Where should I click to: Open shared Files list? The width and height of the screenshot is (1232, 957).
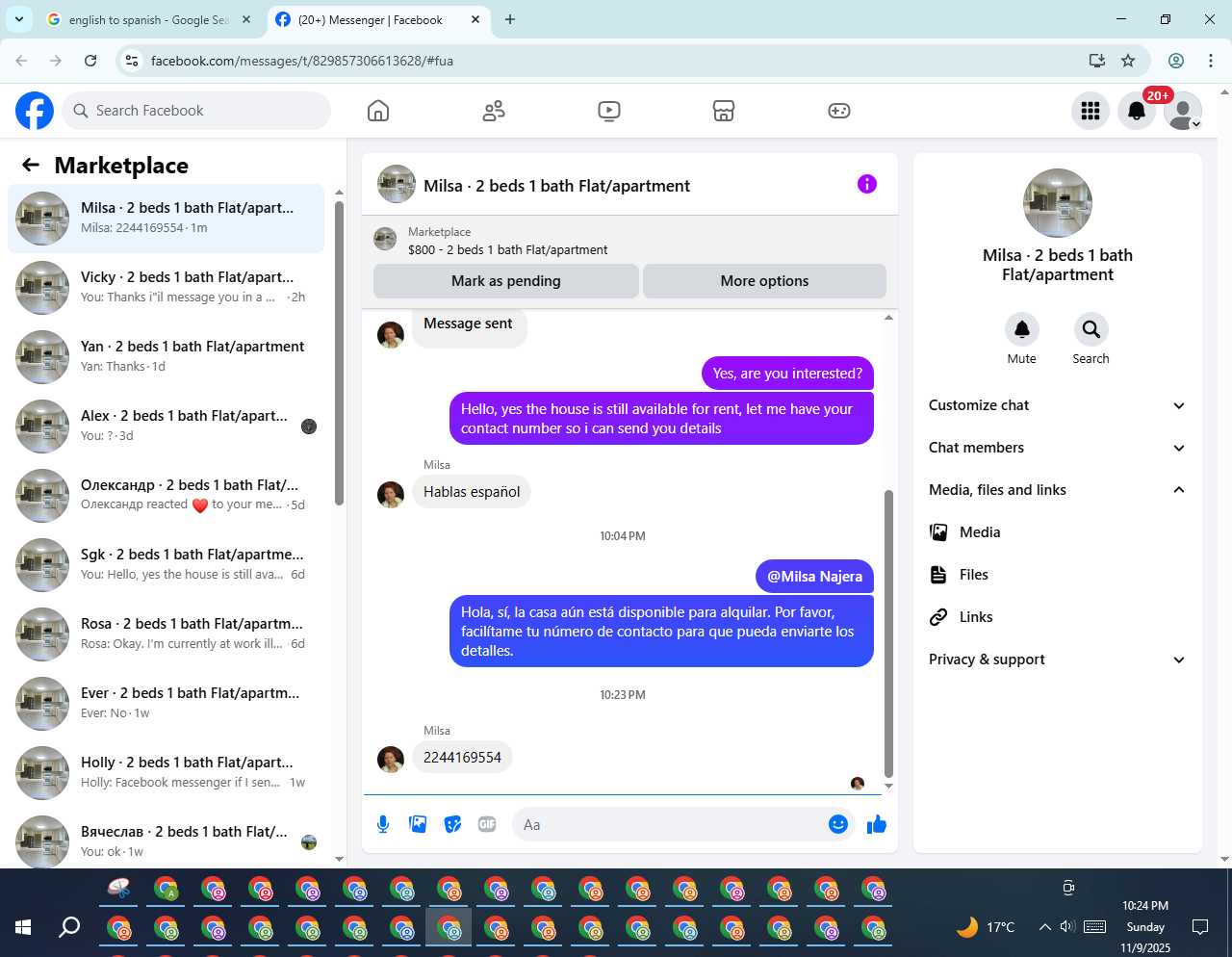coord(1058,575)
